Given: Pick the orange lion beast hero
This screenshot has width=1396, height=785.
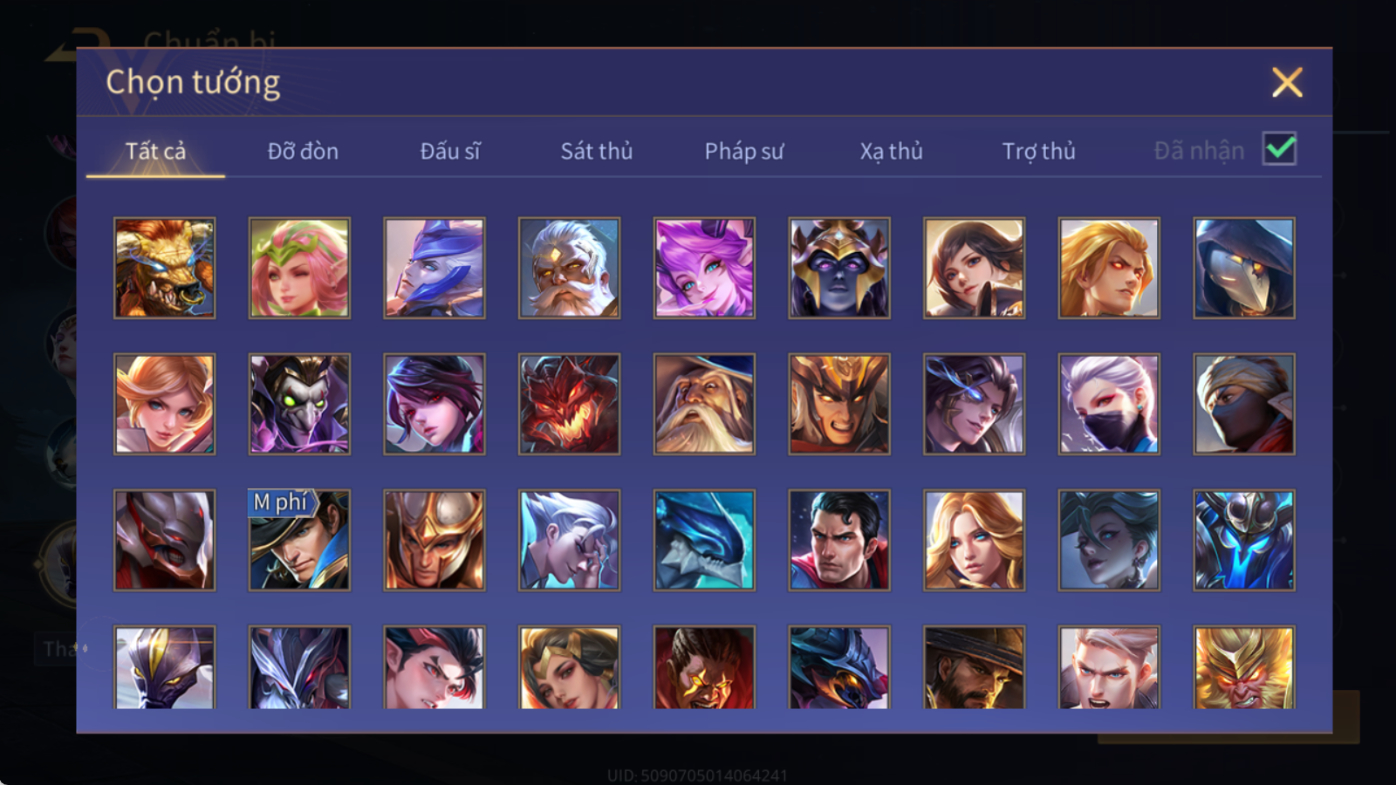Looking at the screenshot, I should pyautogui.click(x=164, y=268).
